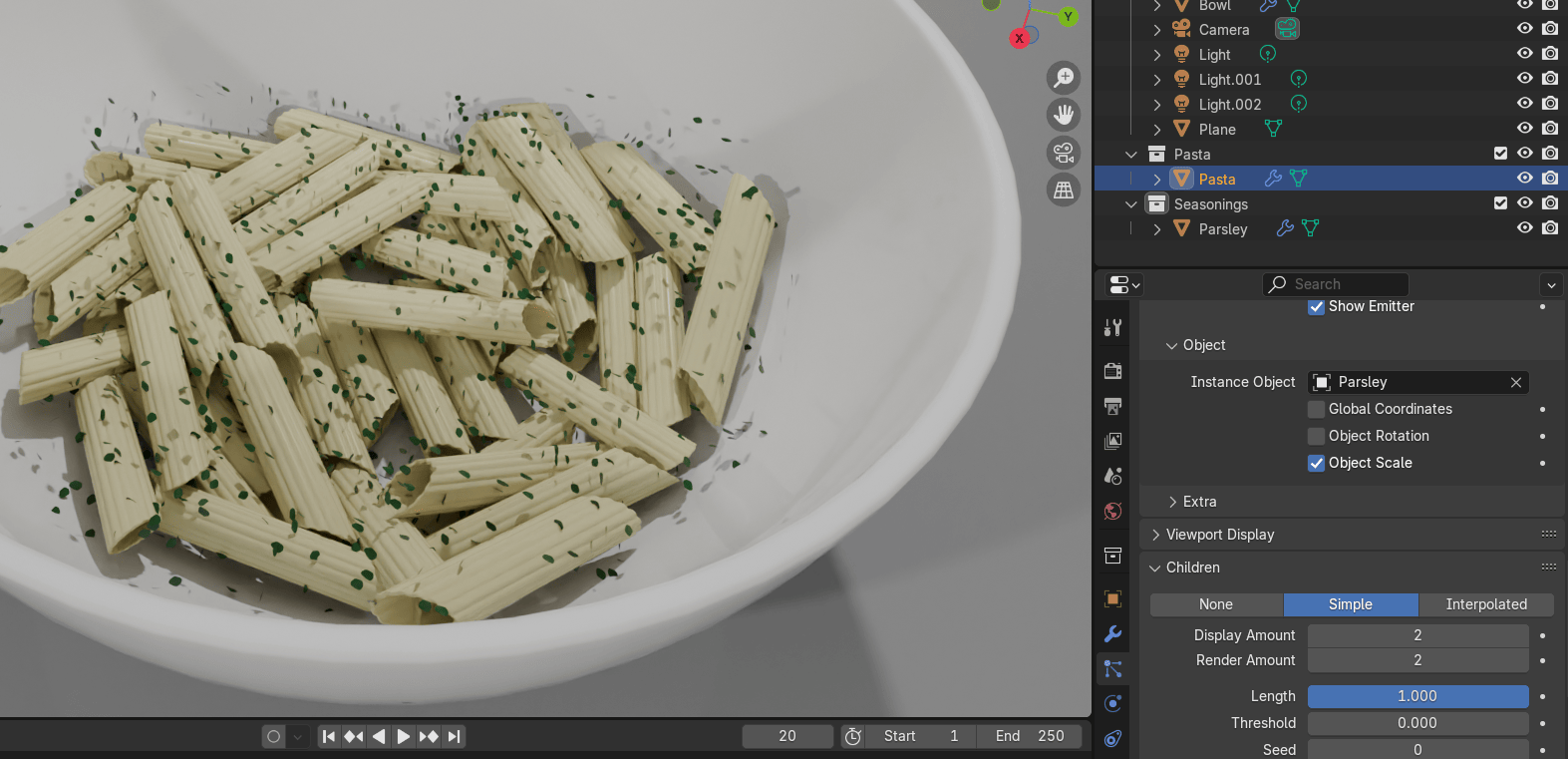Hide the Parsley object with eye icon
The width and height of the screenshot is (1568, 759).
[x=1524, y=228]
